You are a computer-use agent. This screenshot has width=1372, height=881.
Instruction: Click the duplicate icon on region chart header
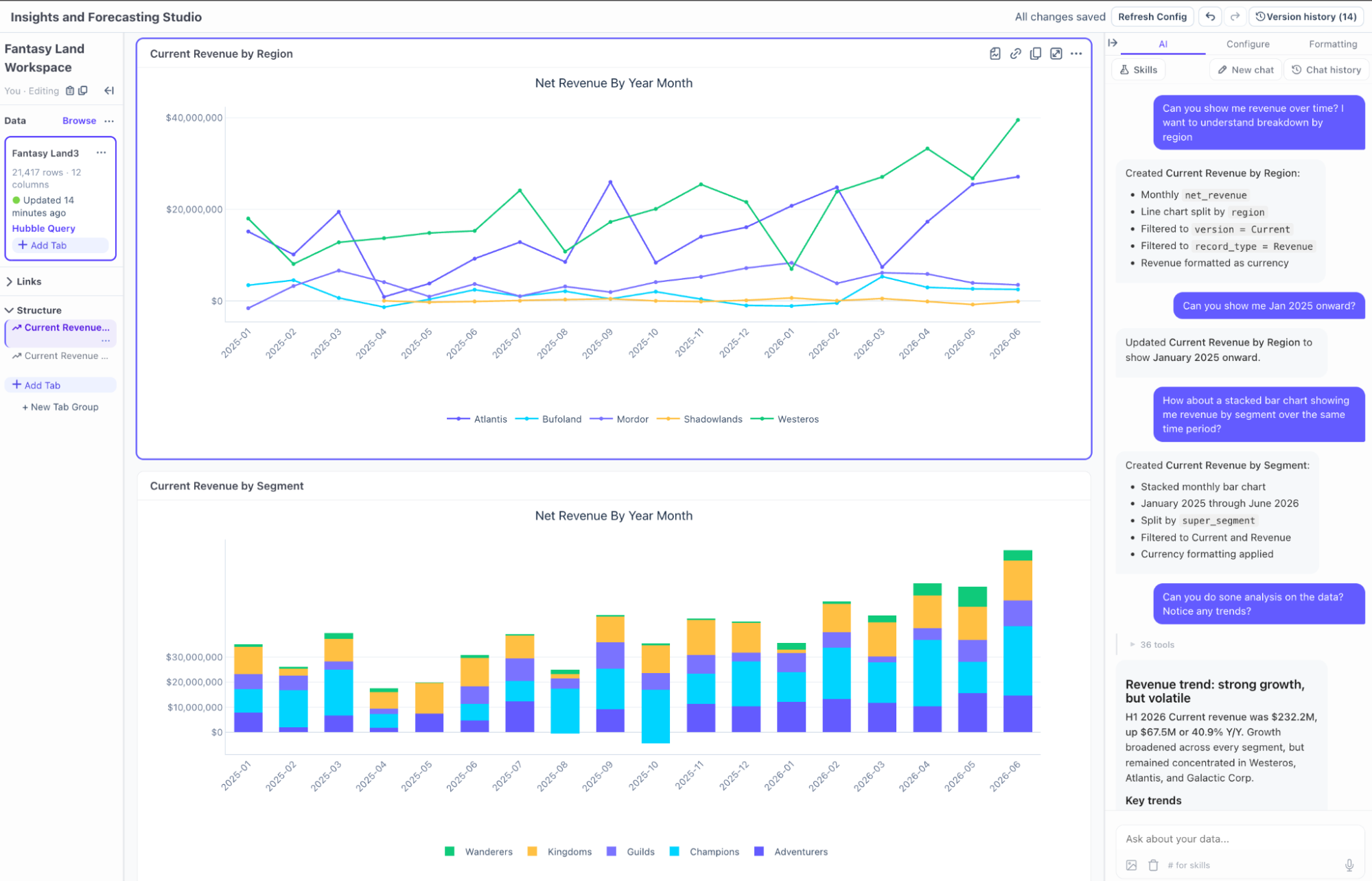point(1035,54)
